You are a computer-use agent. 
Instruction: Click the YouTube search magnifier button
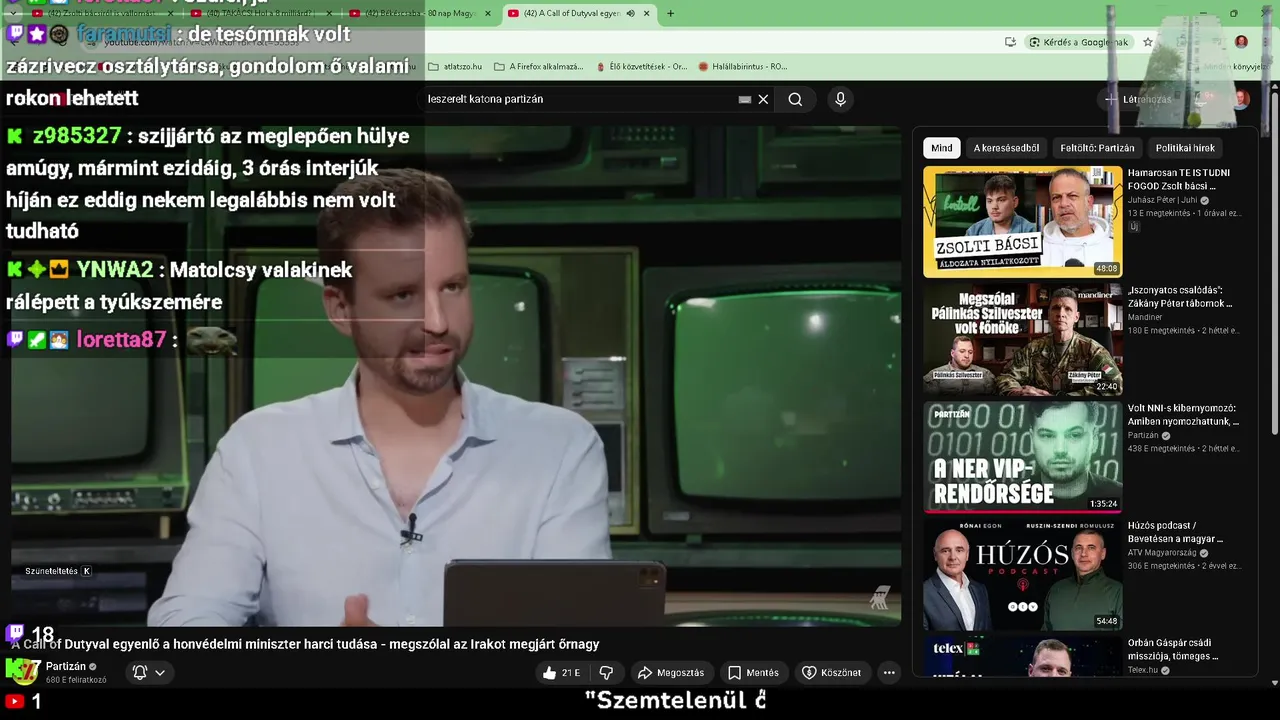795,99
